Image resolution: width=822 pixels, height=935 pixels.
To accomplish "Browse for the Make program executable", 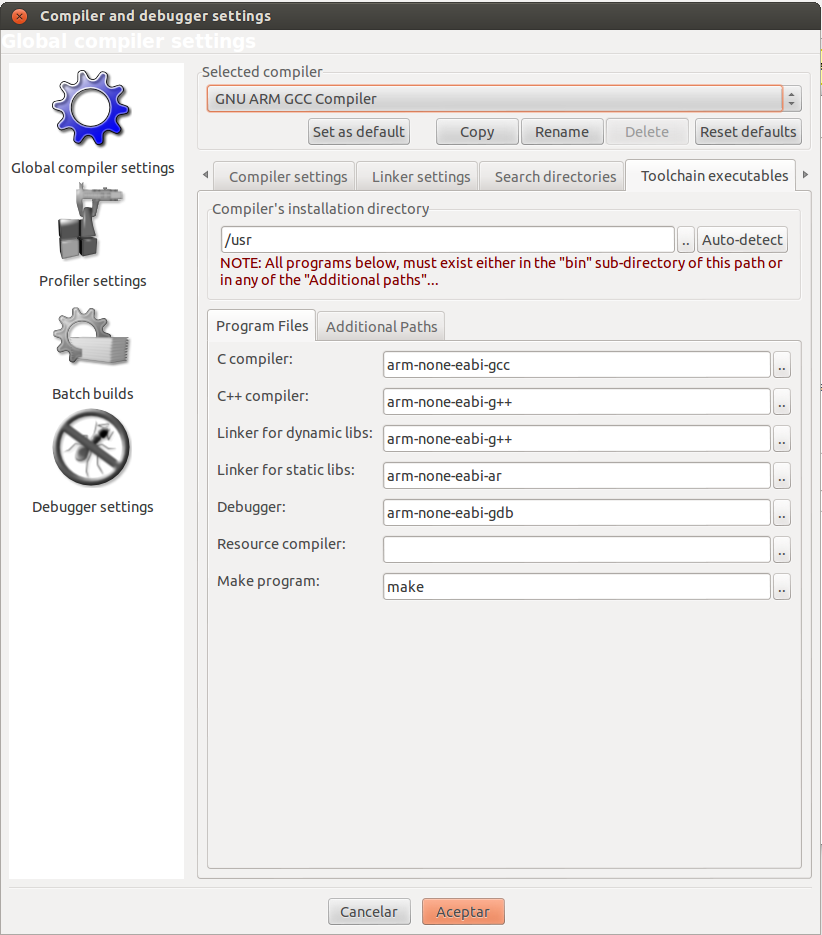I will pos(782,587).
